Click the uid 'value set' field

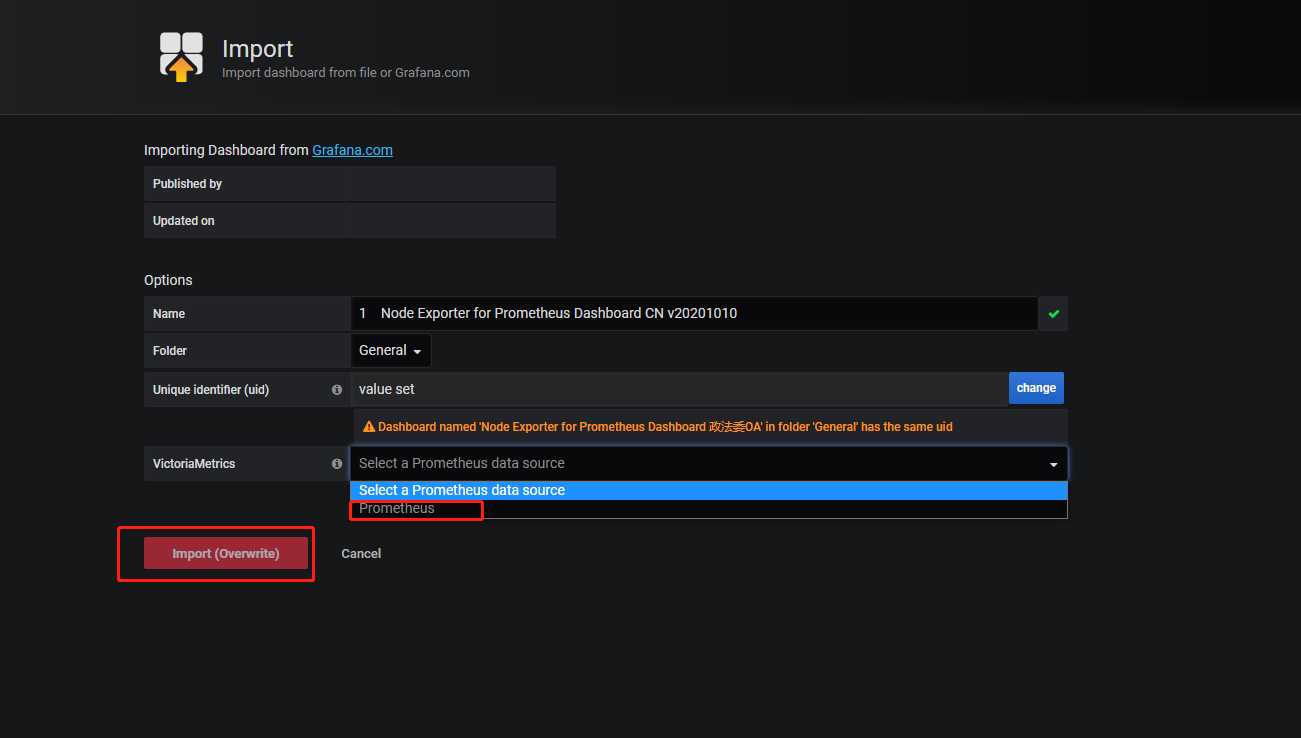[679, 389]
